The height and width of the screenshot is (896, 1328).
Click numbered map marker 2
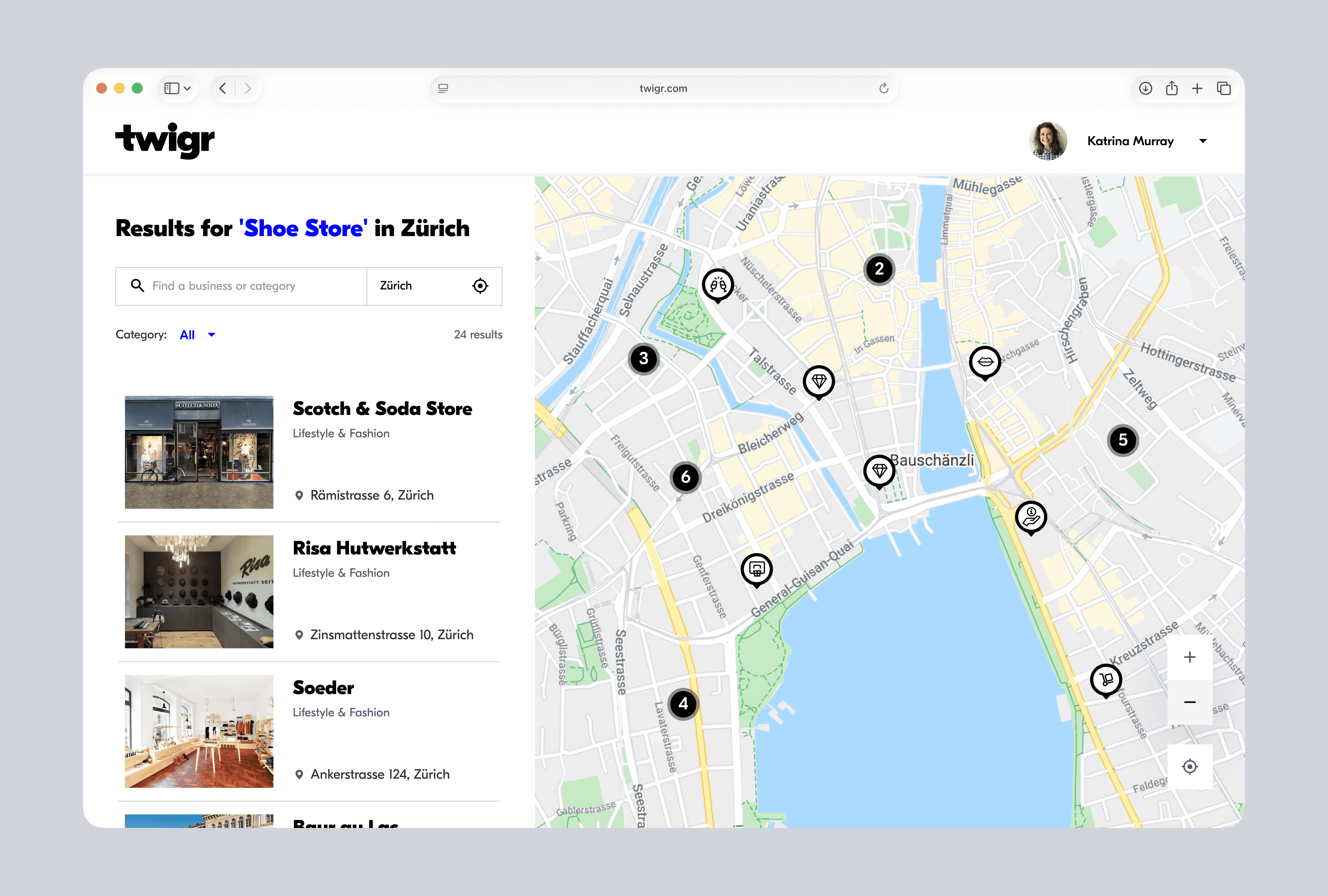coord(879,269)
